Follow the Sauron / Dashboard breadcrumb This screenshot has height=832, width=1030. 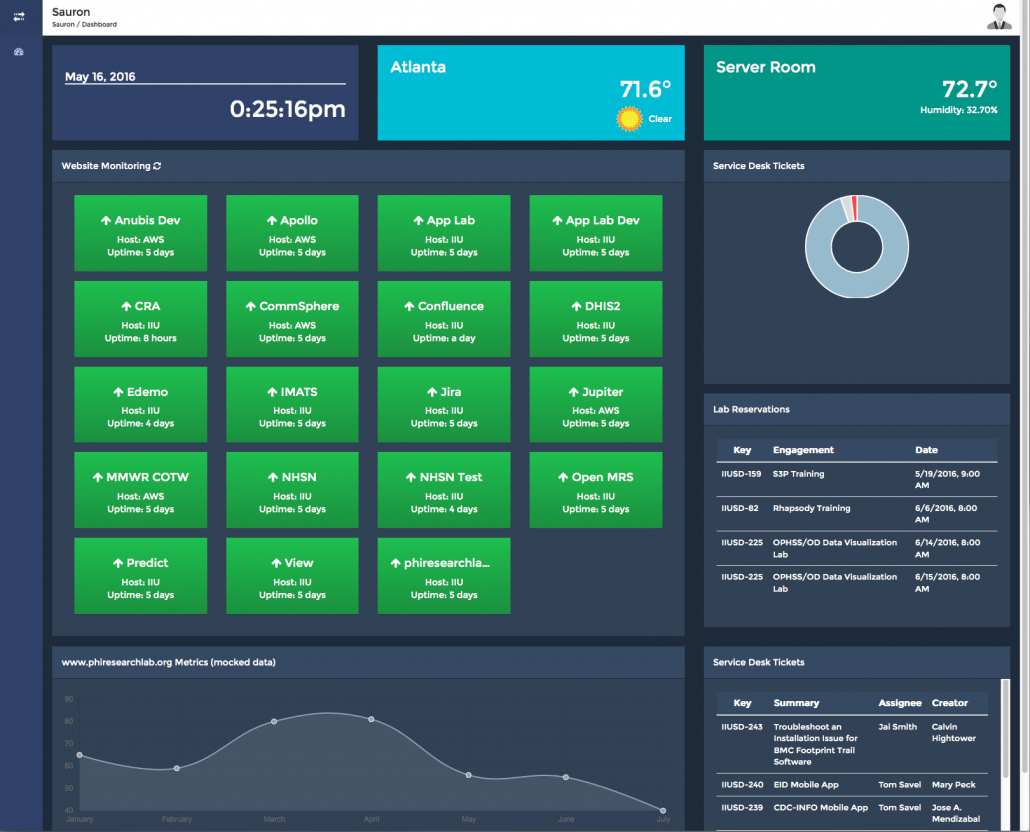pyautogui.click(x=84, y=24)
